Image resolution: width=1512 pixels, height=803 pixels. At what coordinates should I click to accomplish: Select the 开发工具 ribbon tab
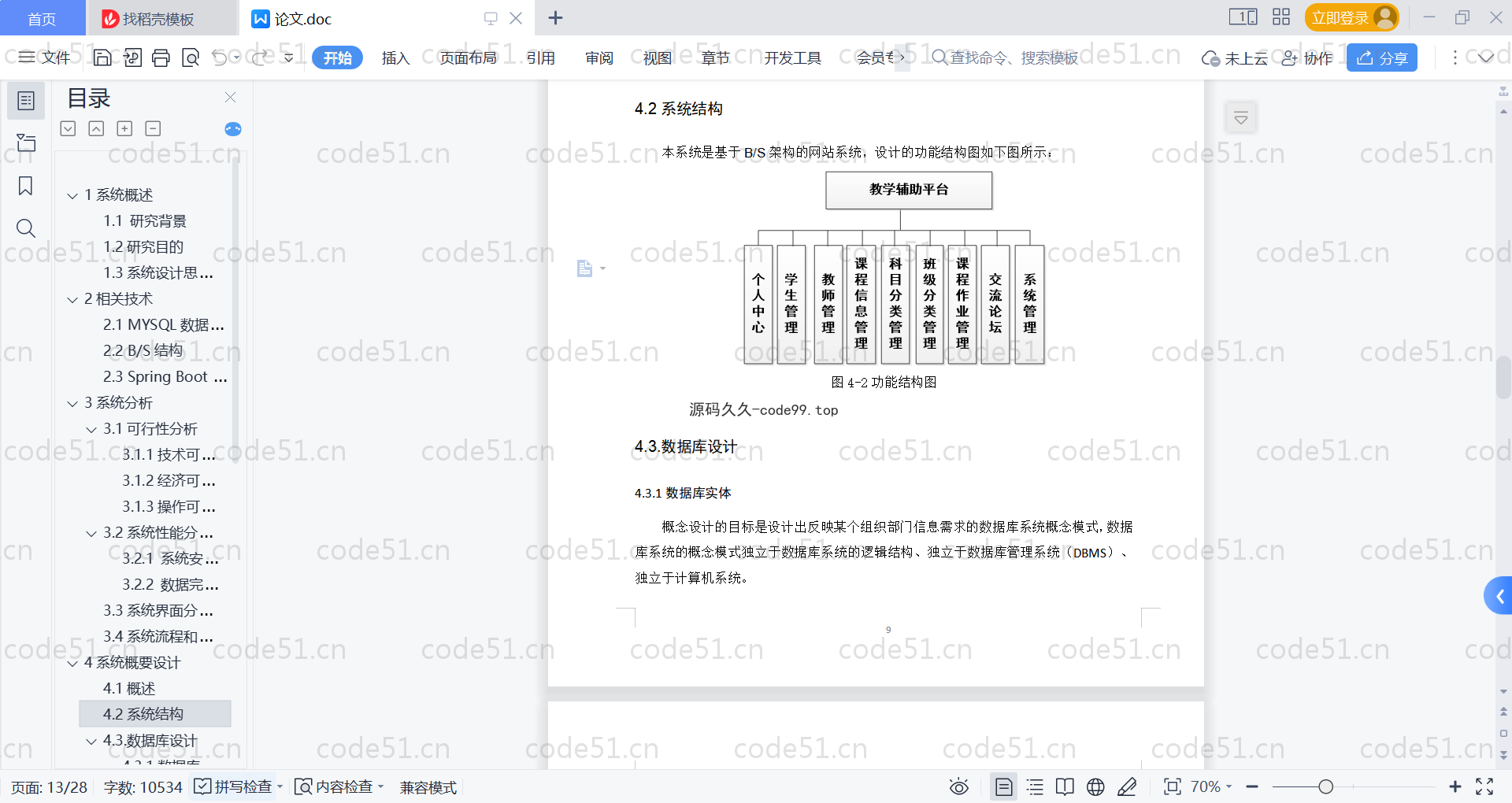(792, 57)
